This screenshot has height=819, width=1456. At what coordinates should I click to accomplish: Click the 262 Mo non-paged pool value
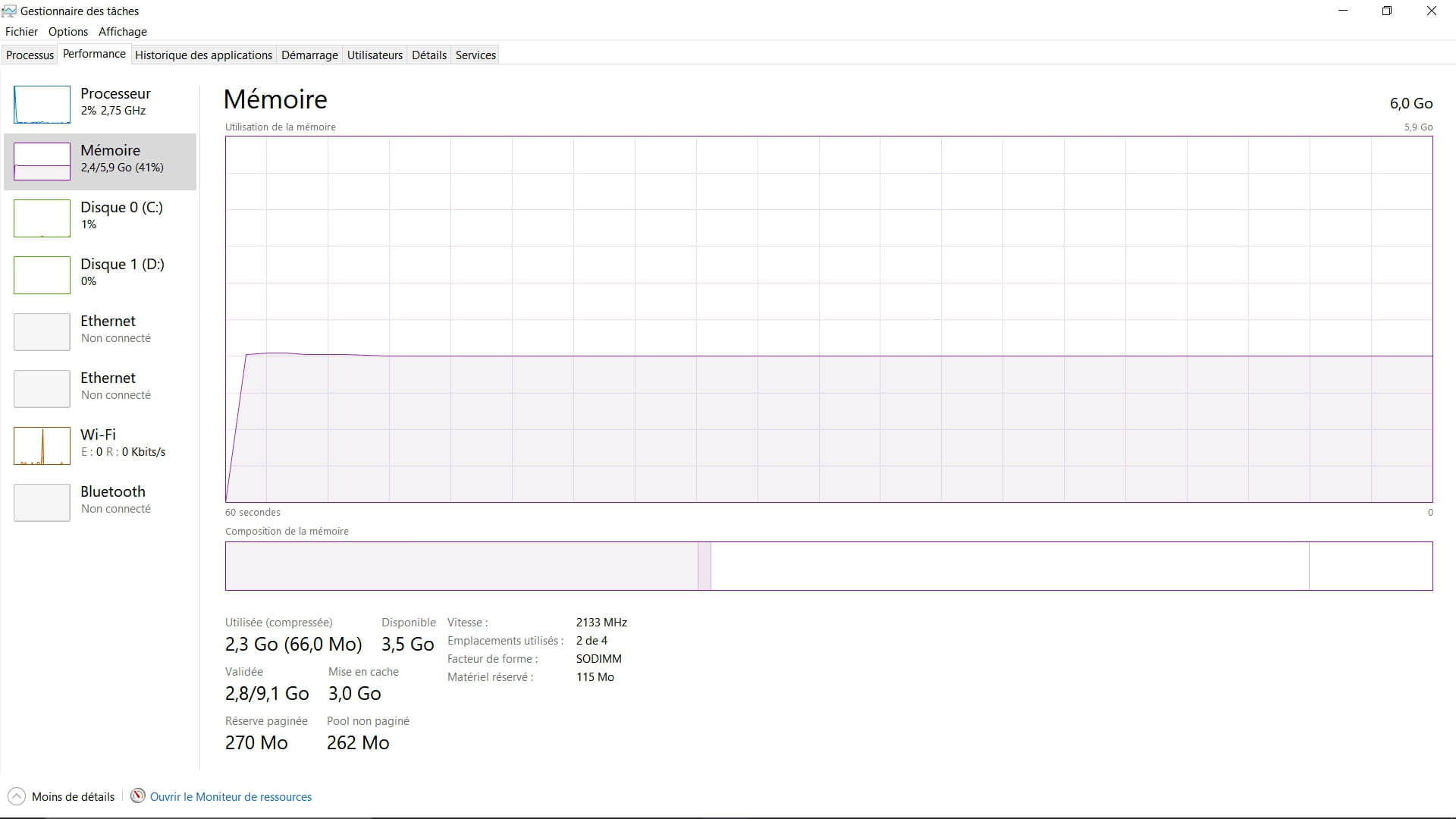click(358, 743)
